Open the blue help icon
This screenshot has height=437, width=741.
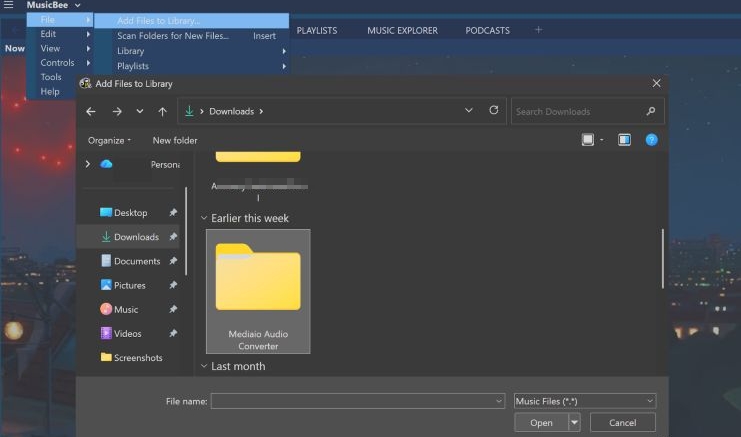pyautogui.click(x=651, y=140)
